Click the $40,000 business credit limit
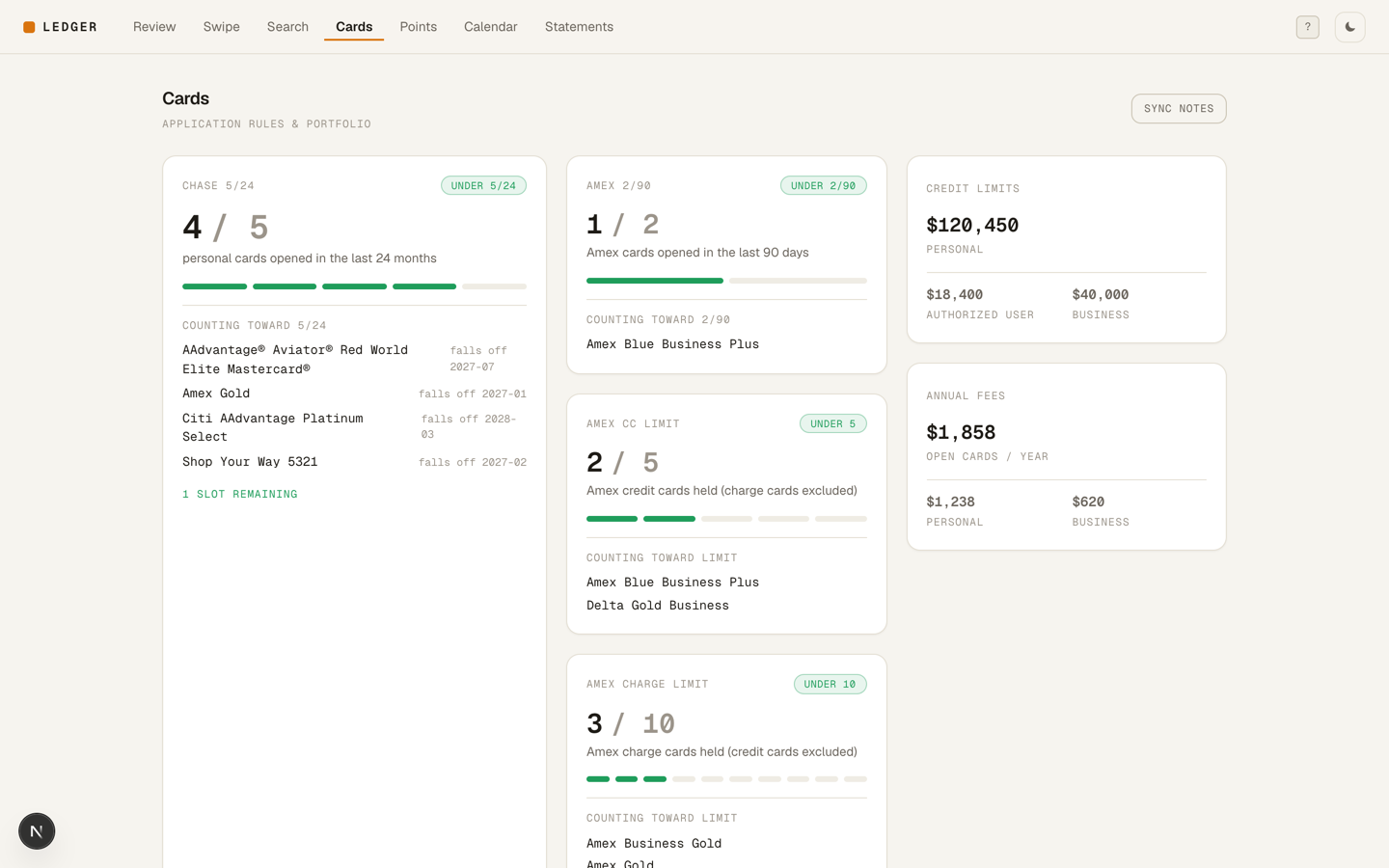Screen dimensions: 1389x868 (1100, 294)
